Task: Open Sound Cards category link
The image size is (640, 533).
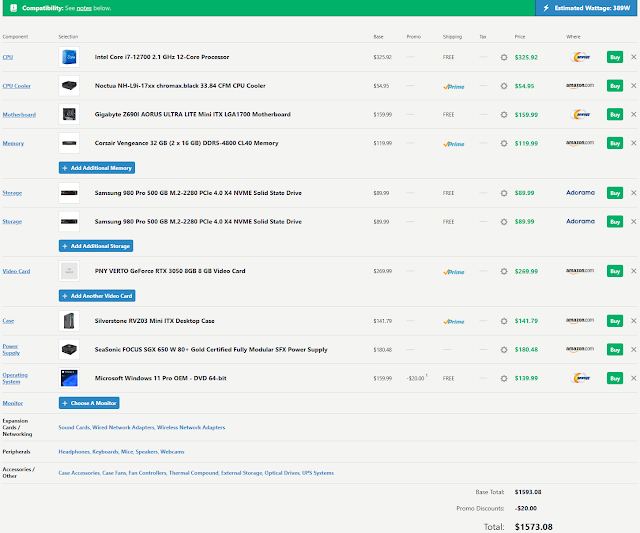Action: pos(74,427)
